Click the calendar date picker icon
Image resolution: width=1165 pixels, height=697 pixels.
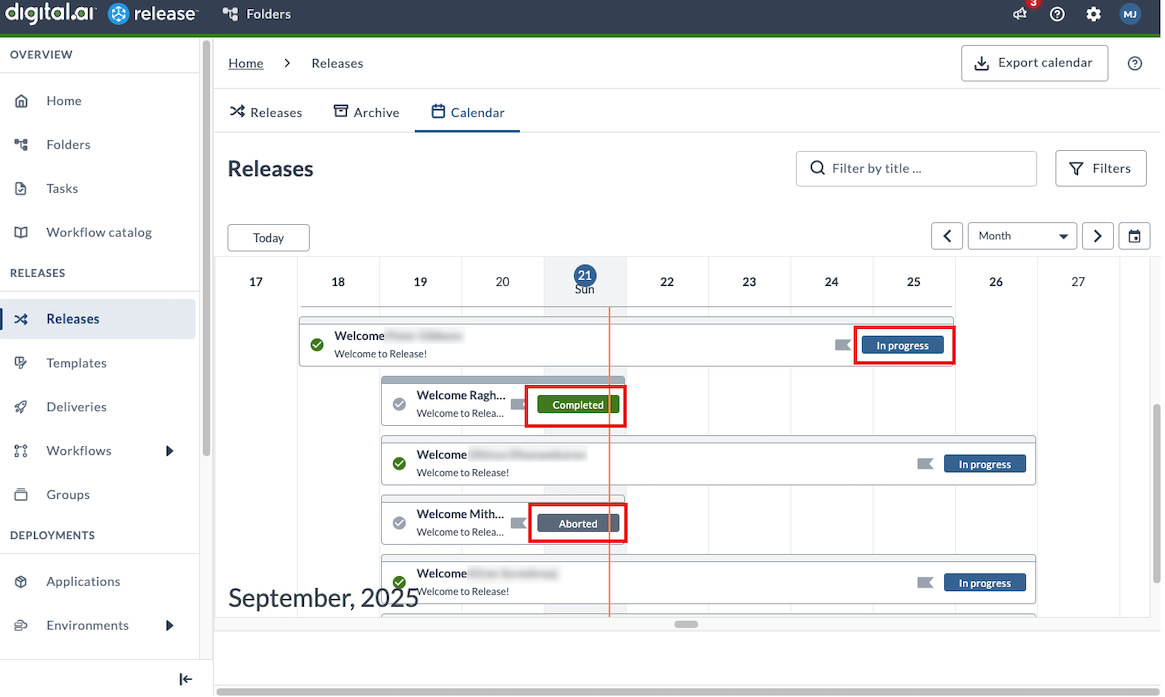click(1134, 236)
